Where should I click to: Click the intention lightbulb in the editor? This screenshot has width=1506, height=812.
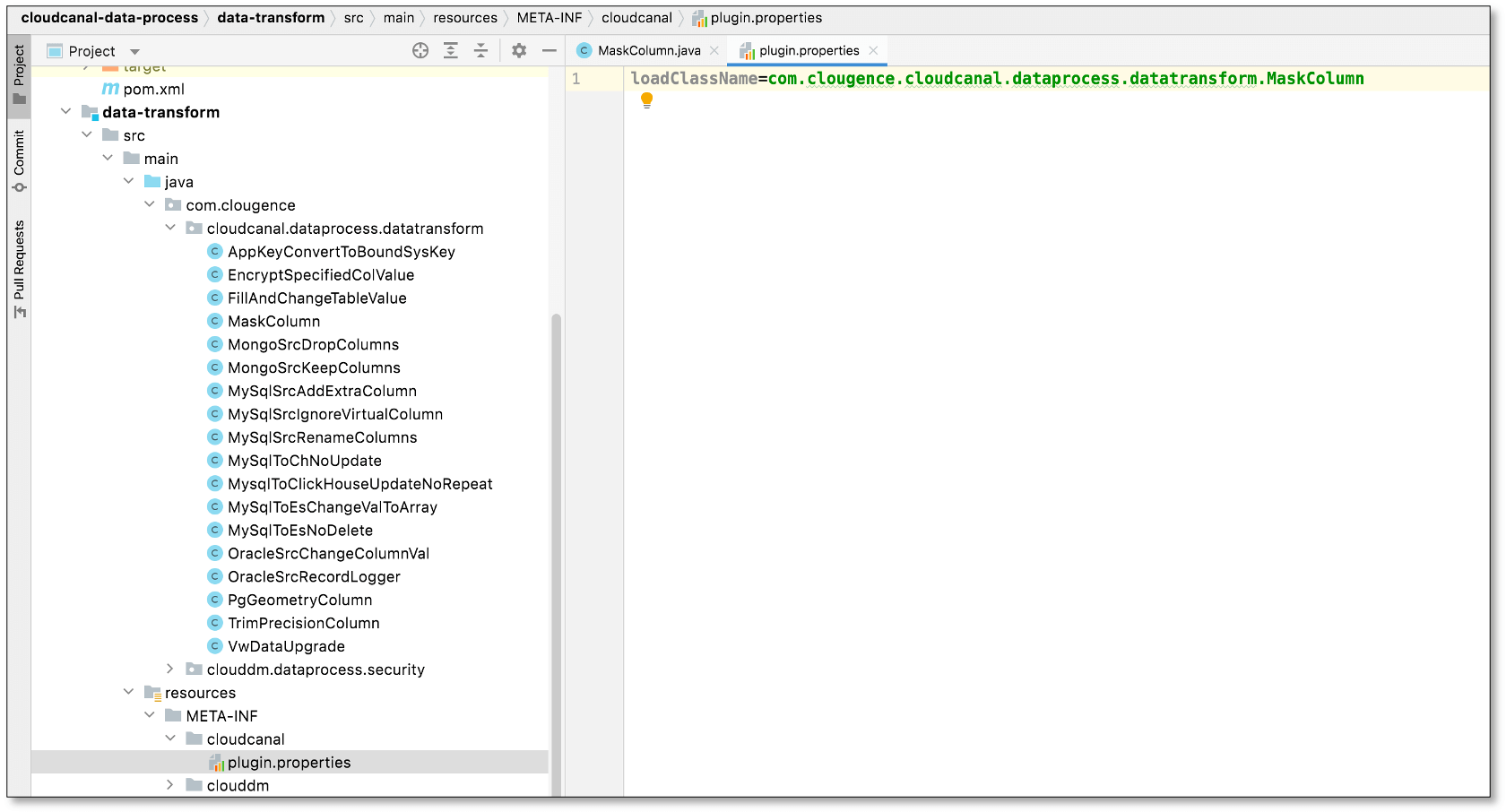(646, 99)
